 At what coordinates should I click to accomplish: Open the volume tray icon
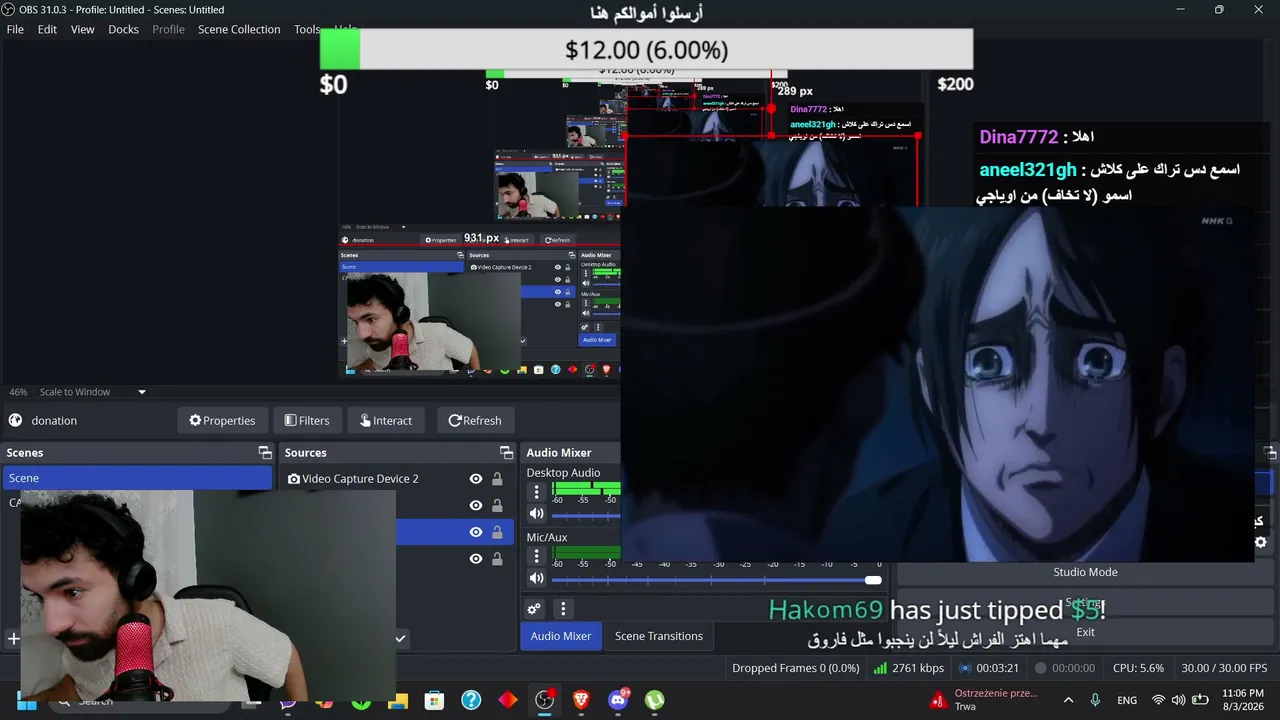point(1178,700)
